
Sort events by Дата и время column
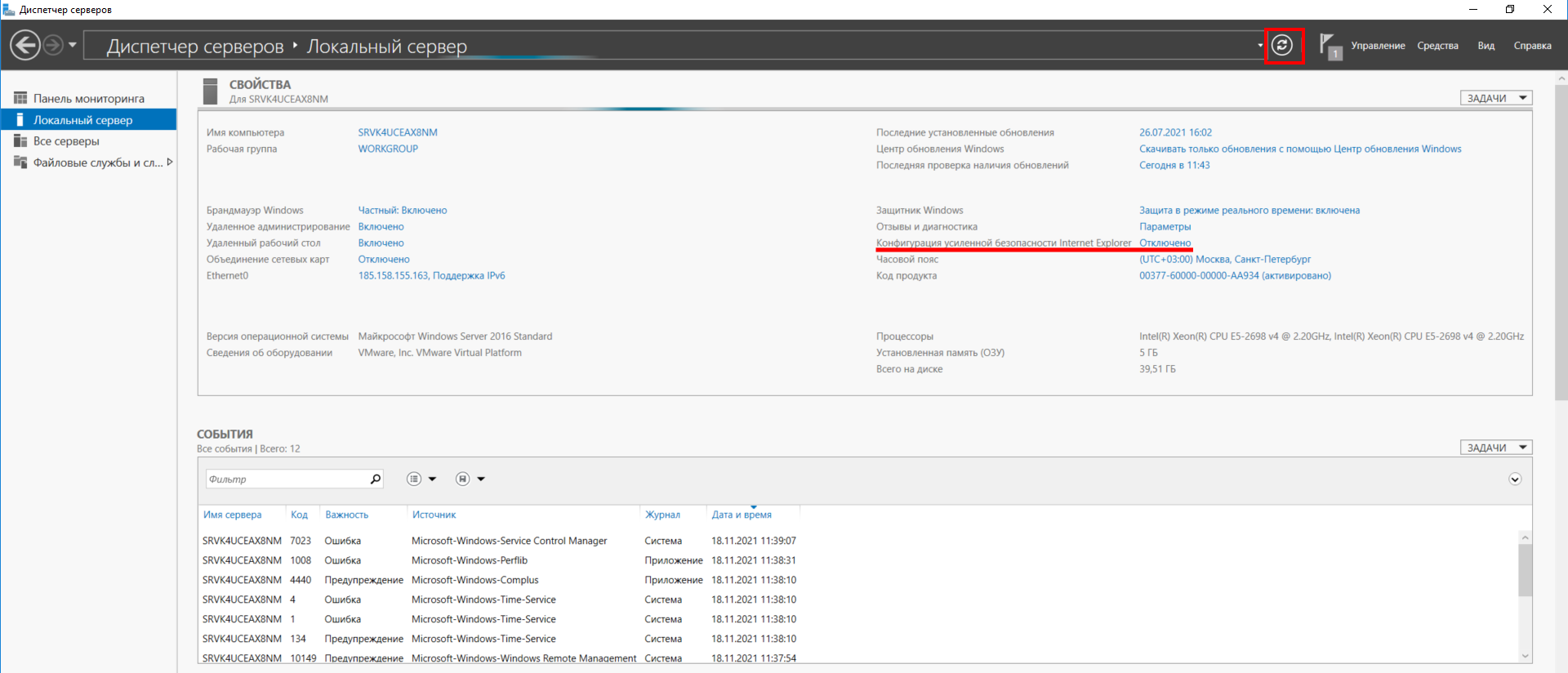741,515
